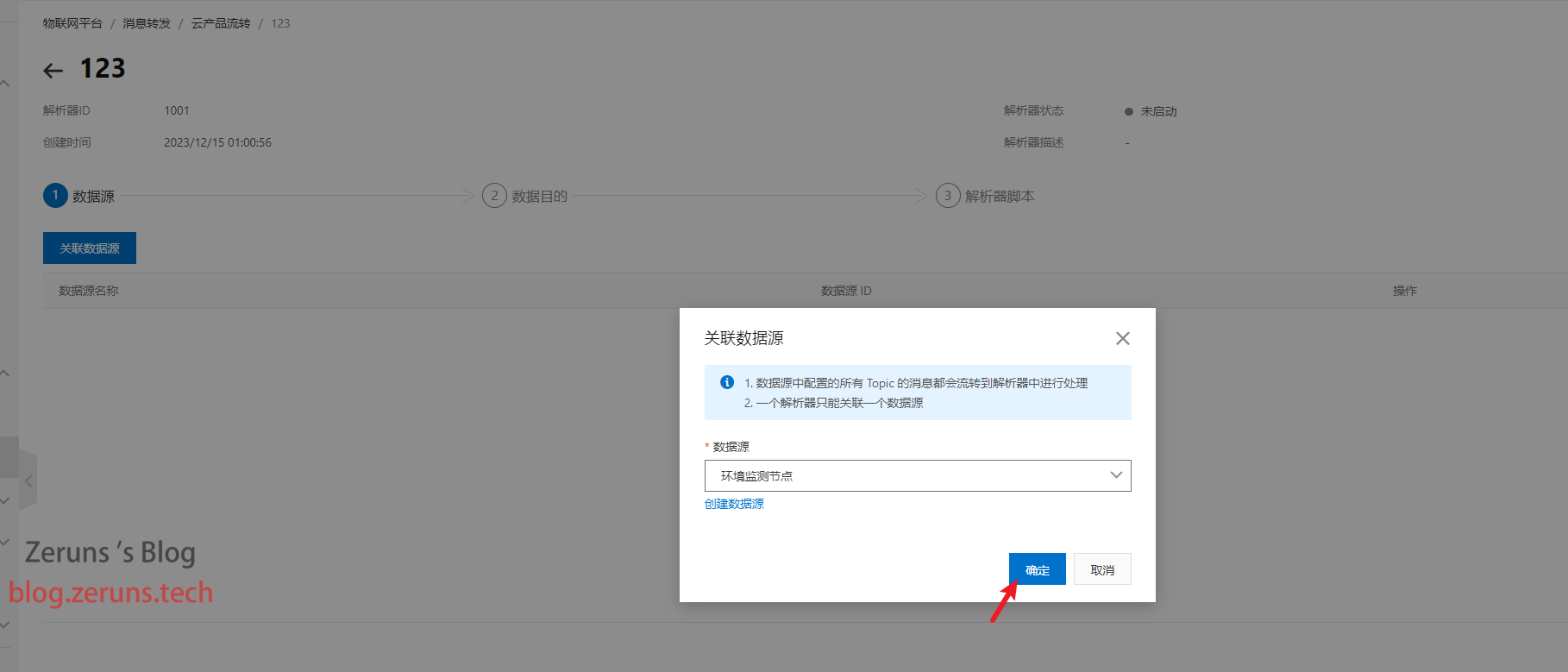Confirm with the 确定 button
This screenshot has width=1568, height=672.
click(1037, 569)
